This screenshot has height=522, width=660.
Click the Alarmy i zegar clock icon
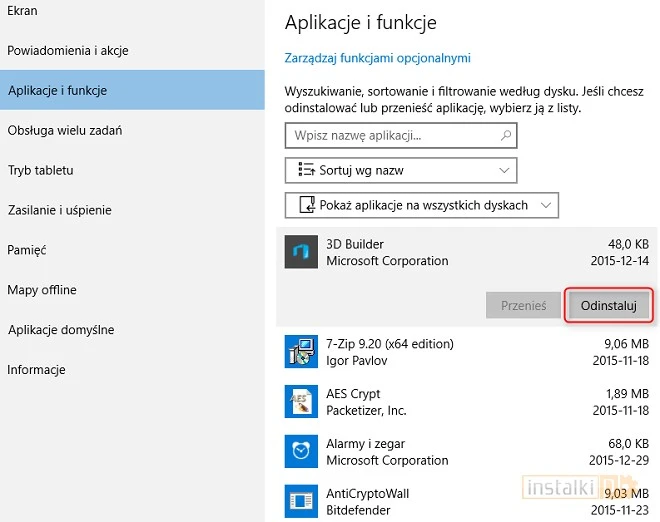(300, 452)
